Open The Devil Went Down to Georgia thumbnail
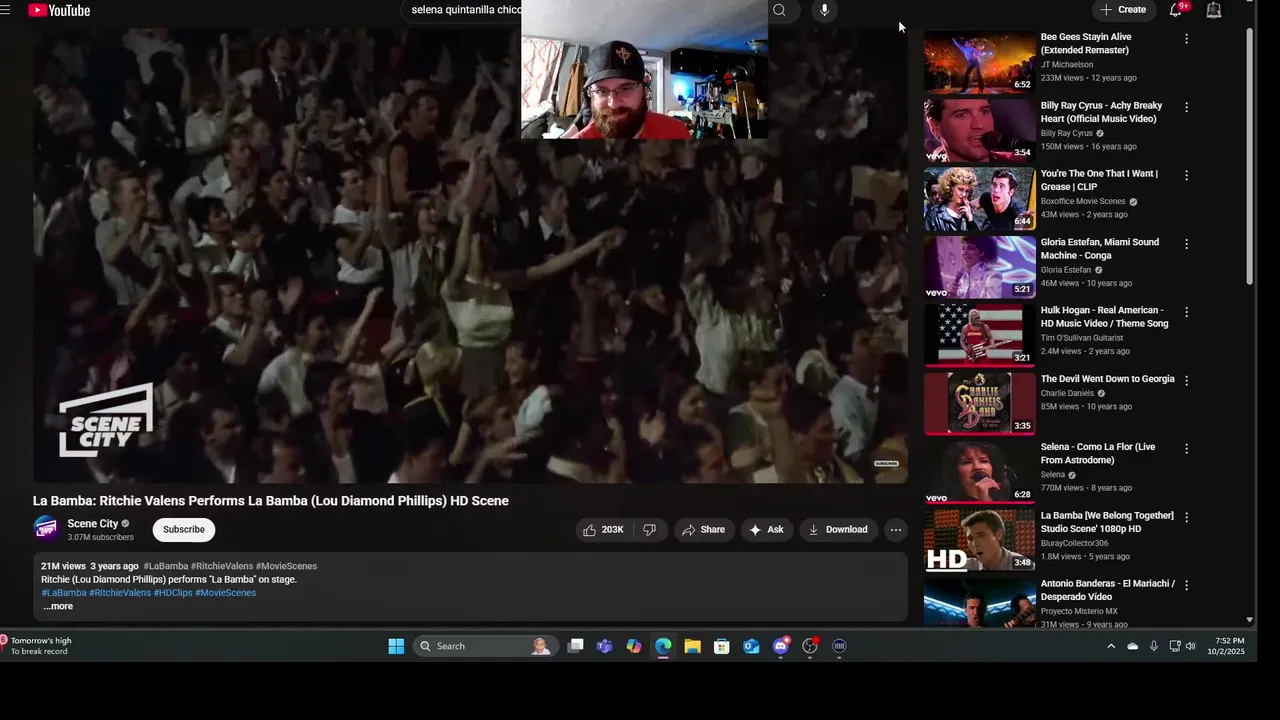The image size is (1280, 720). click(x=979, y=404)
